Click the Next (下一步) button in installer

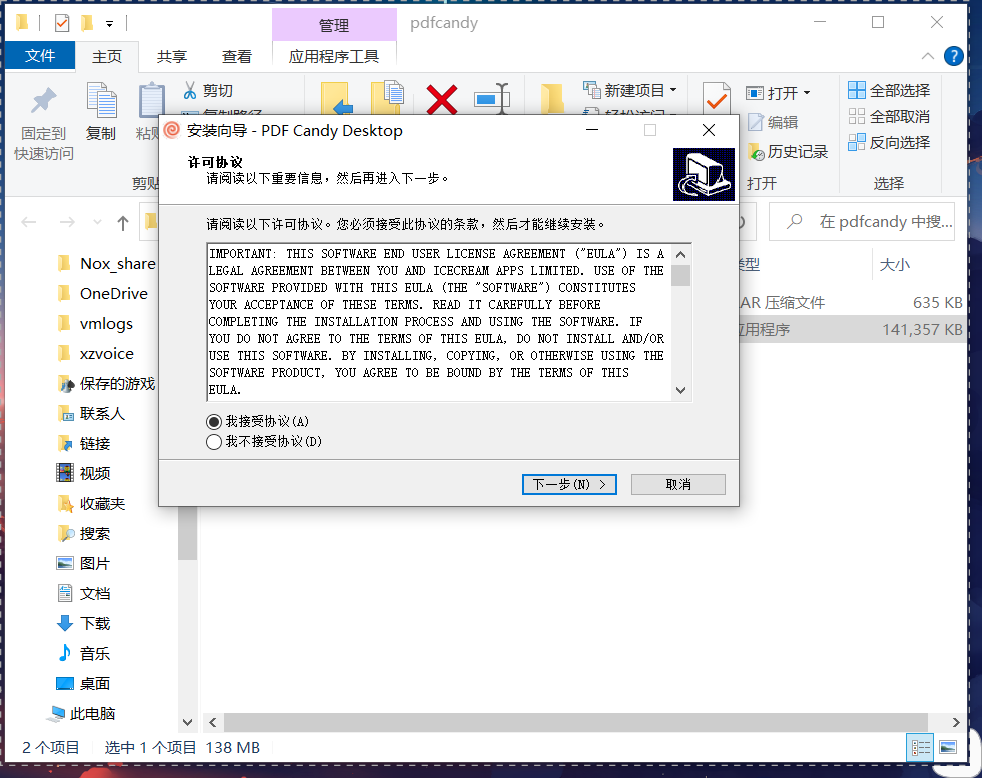[569, 484]
